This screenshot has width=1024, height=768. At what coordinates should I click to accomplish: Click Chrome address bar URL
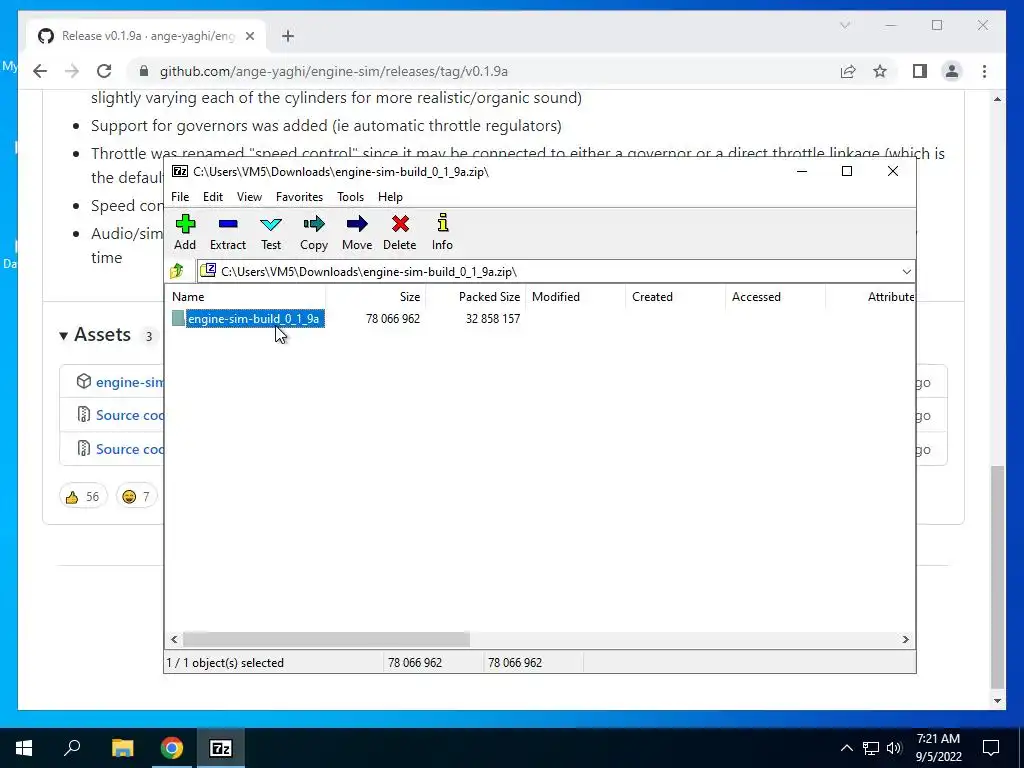pyautogui.click(x=334, y=71)
